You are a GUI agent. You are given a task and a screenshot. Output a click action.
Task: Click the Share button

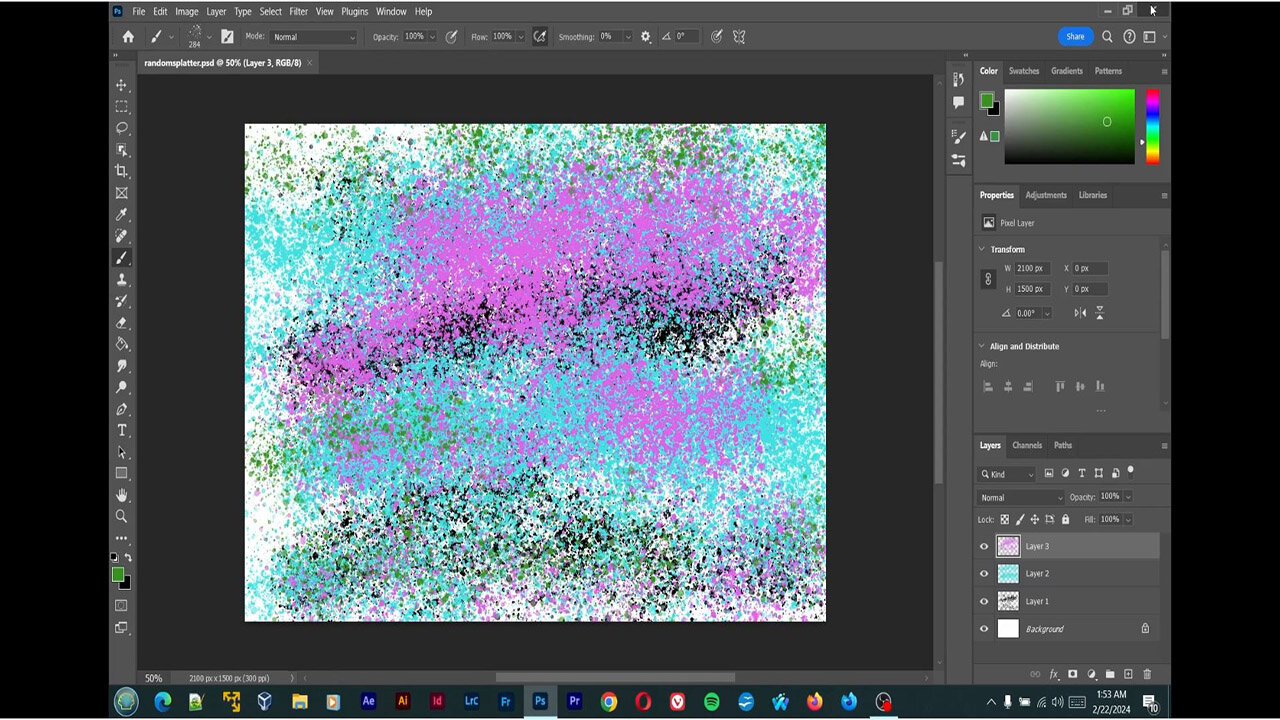tap(1075, 36)
